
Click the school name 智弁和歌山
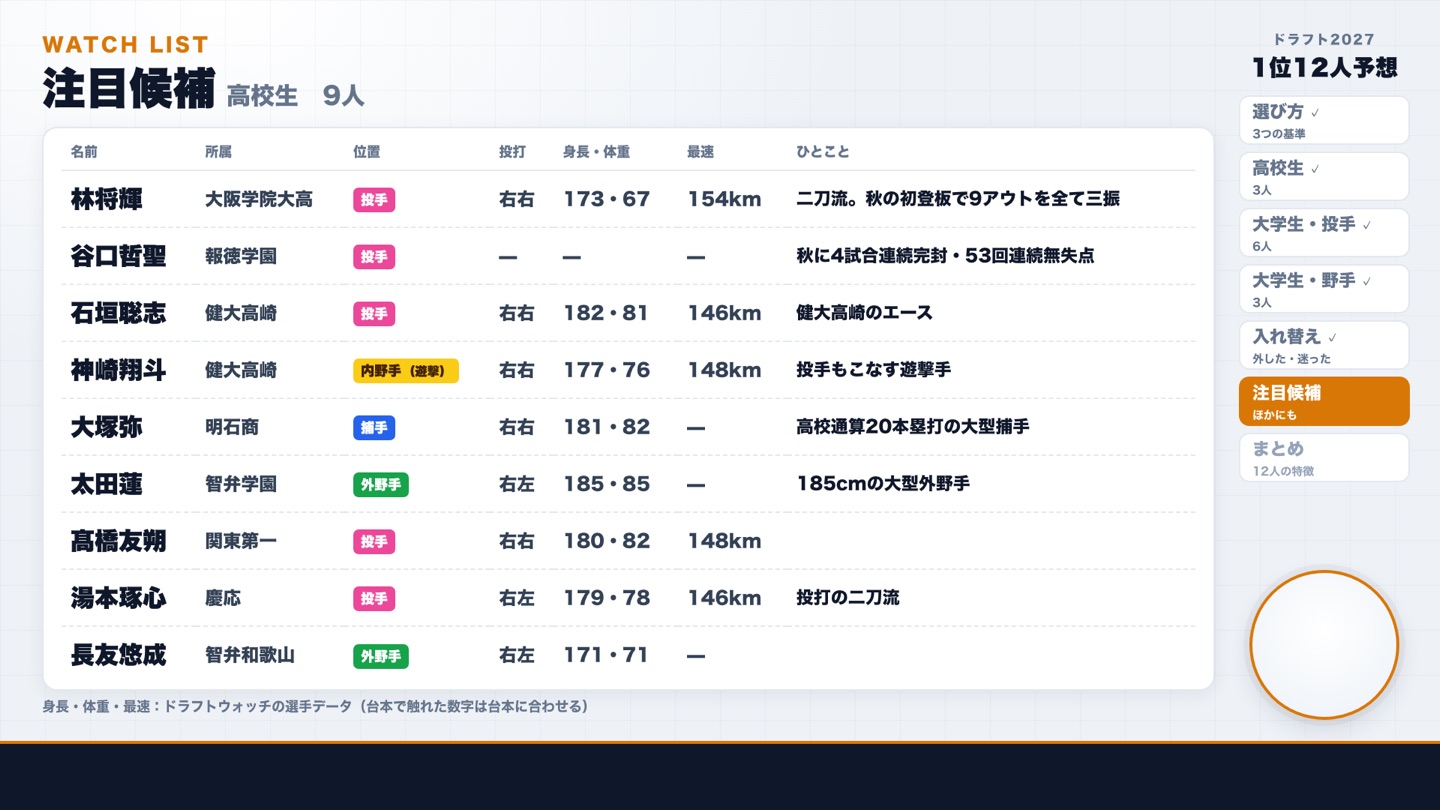click(x=250, y=655)
